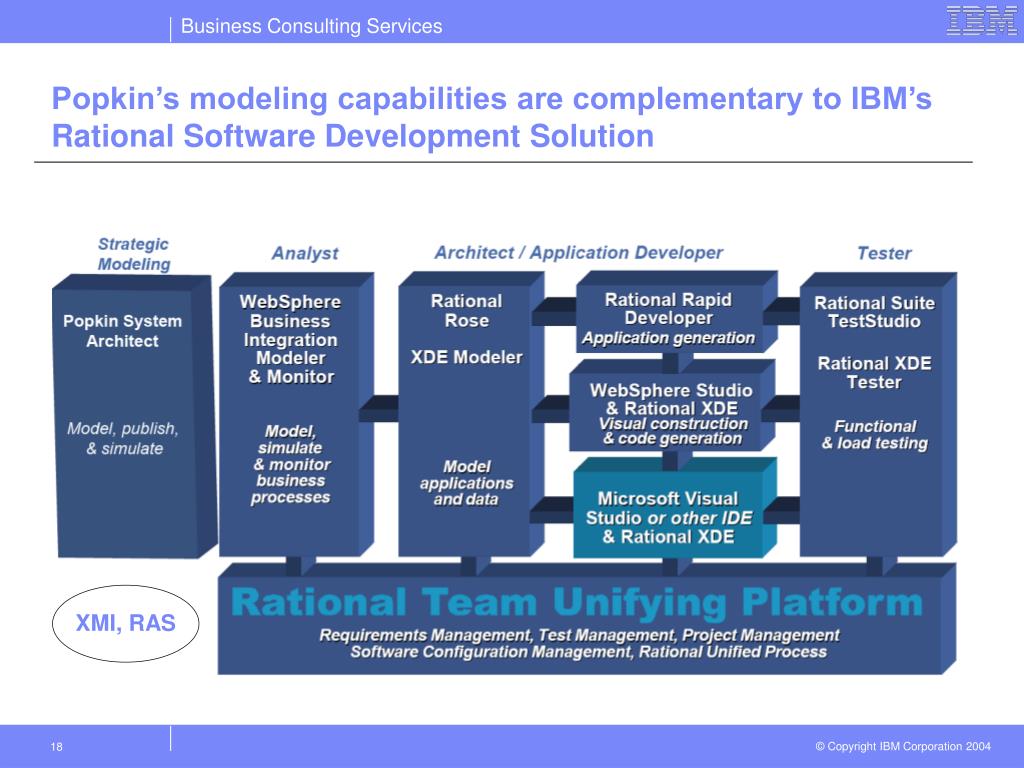Viewport: 1024px width, 768px height.
Task: Click the Copyright IBM Corporation 2004 notice
Action: pos(903,746)
